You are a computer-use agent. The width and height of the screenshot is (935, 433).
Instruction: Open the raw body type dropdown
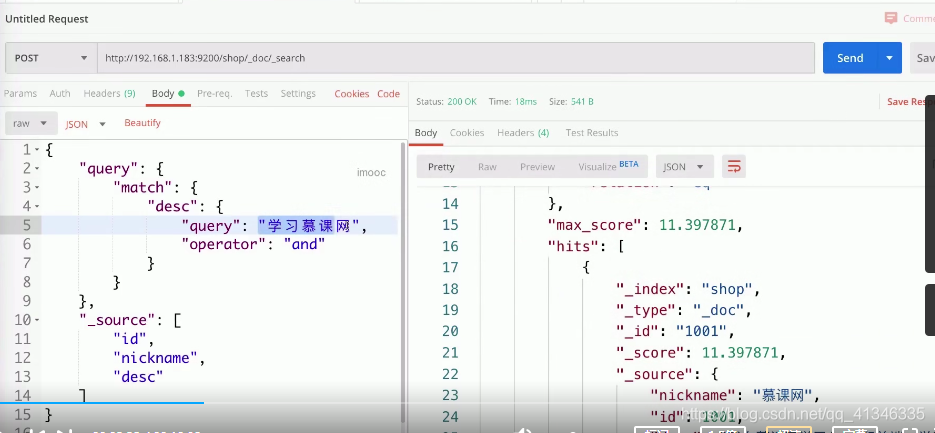(x=32, y=123)
